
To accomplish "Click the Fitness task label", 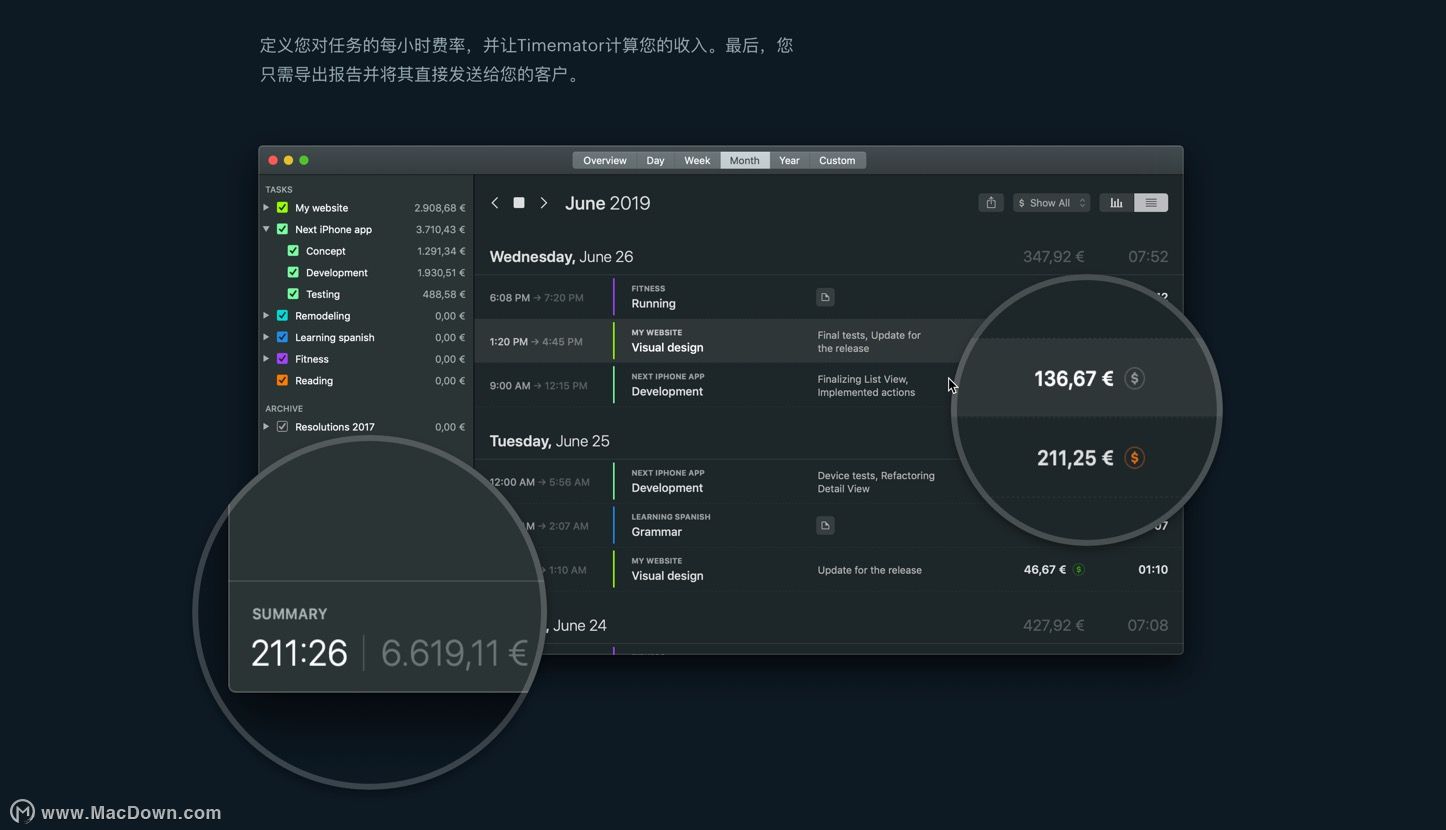I will pyautogui.click(x=312, y=359).
